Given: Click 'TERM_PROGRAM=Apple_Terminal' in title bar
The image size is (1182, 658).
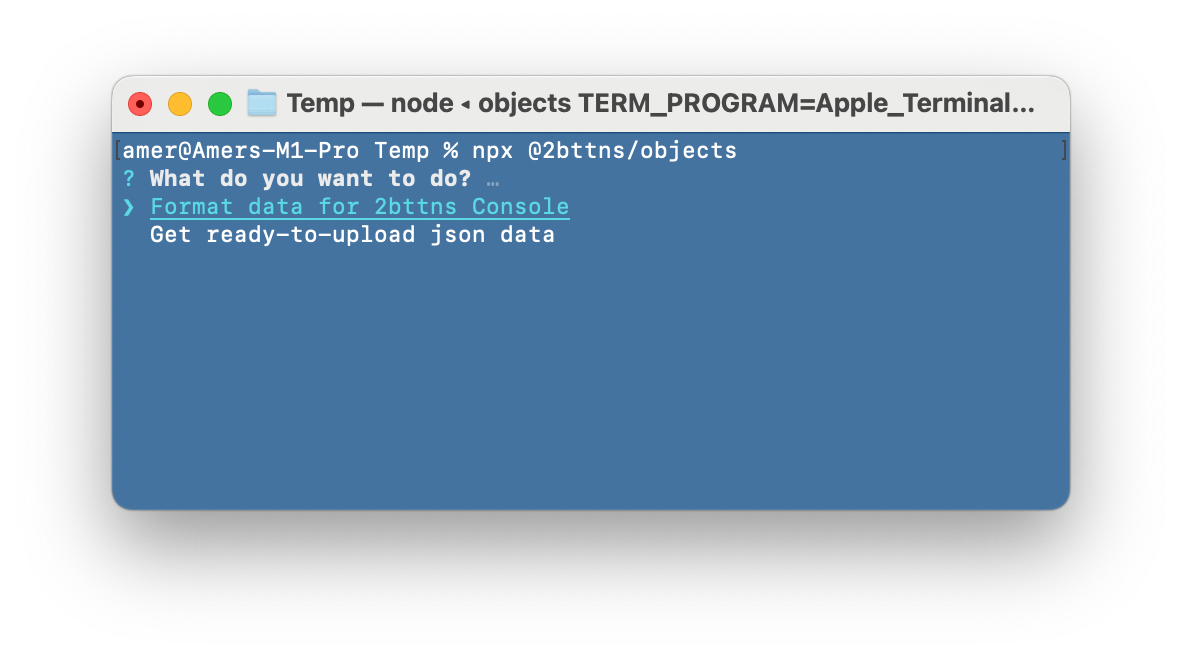Looking at the screenshot, I should [x=797, y=103].
